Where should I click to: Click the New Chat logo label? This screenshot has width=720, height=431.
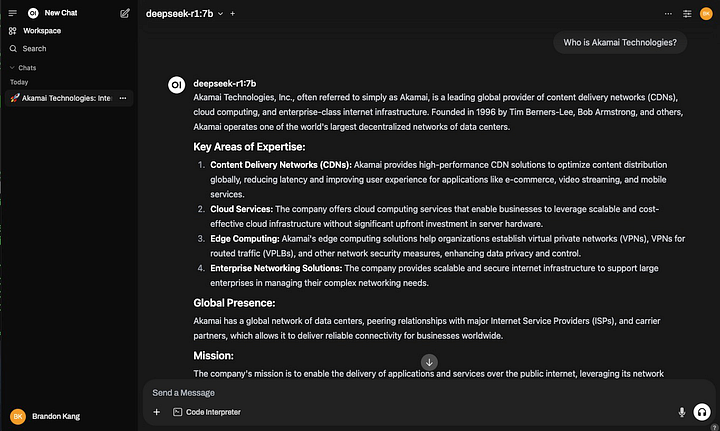pyautogui.click(x=53, y=13)
